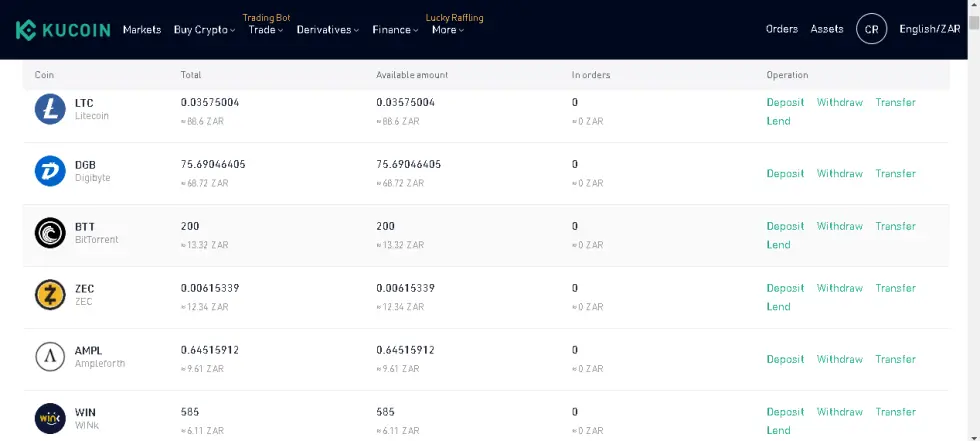
Task: Lend ZEC
Action: (x=778, y=307)
